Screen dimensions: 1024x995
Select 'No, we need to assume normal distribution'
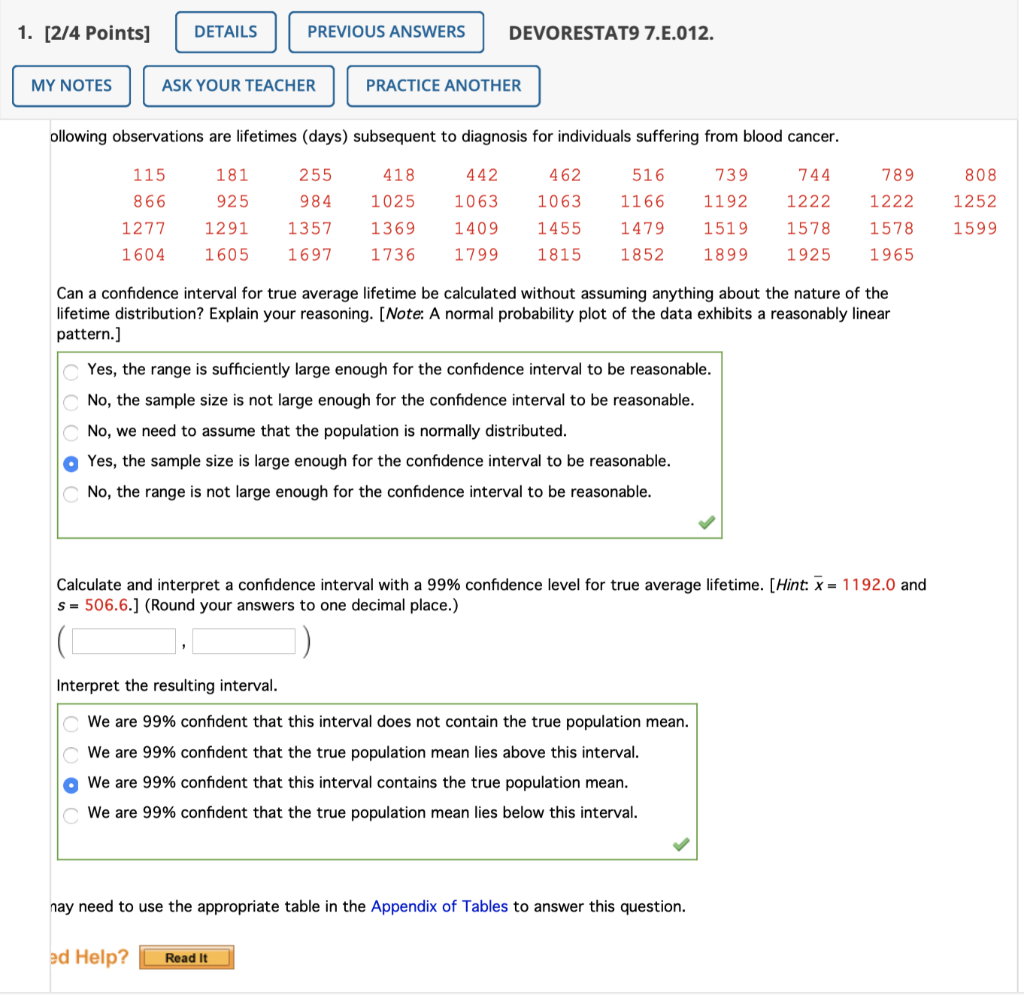[x=71, y=433]
